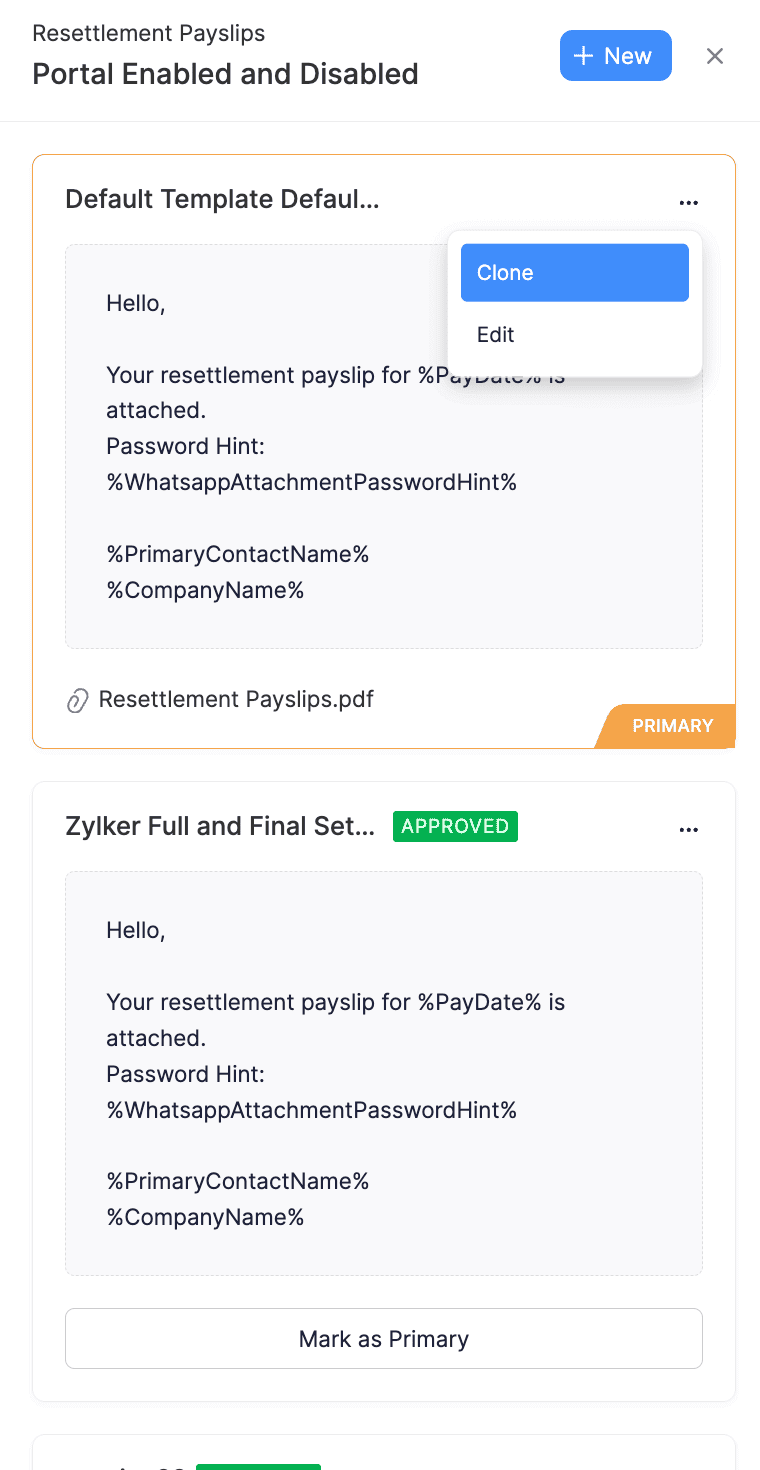This screenshot has height=1470, width=760.
Task: Open the attachment paperclip icon on the primary template
Action: point(78,700)
